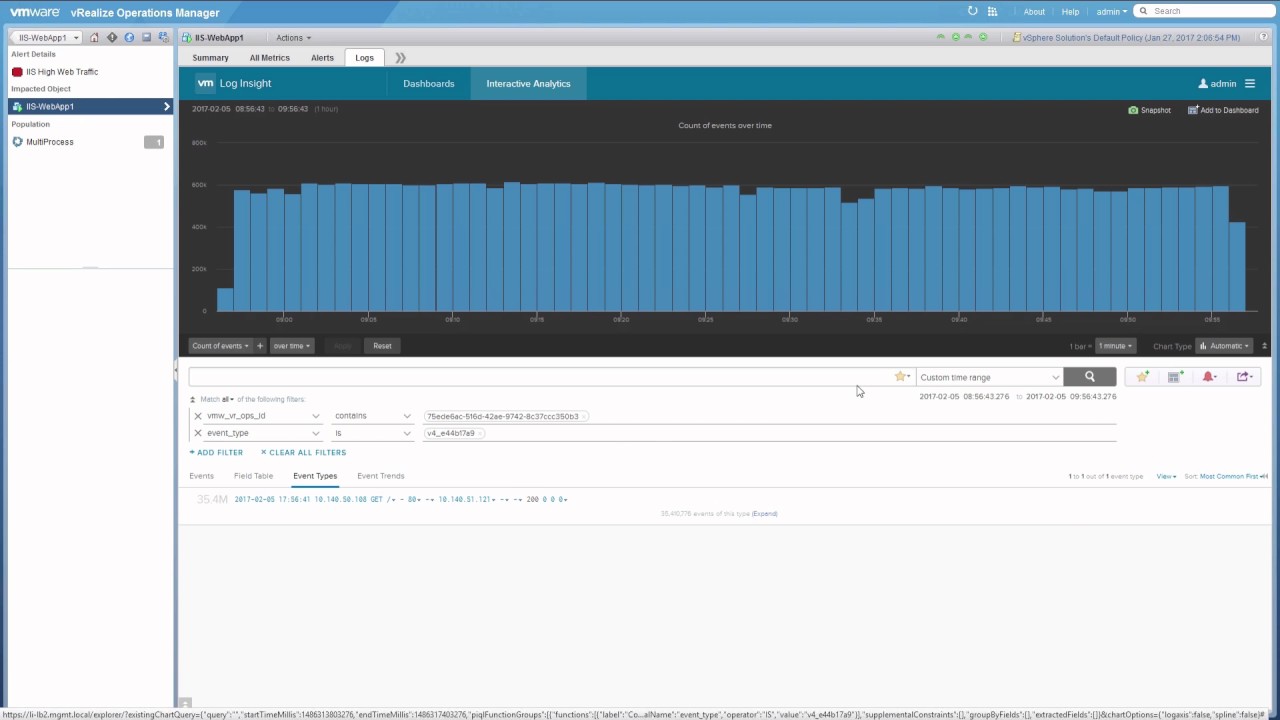Viewport: 1280px width, 720px height.
Task: Open the Log Insight hamburger menu
Action: tap(1250, 84)
